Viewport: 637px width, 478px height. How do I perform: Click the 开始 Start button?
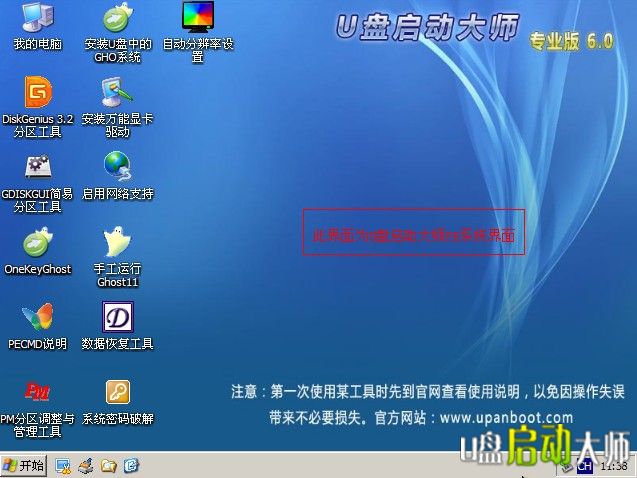point(24,466)
